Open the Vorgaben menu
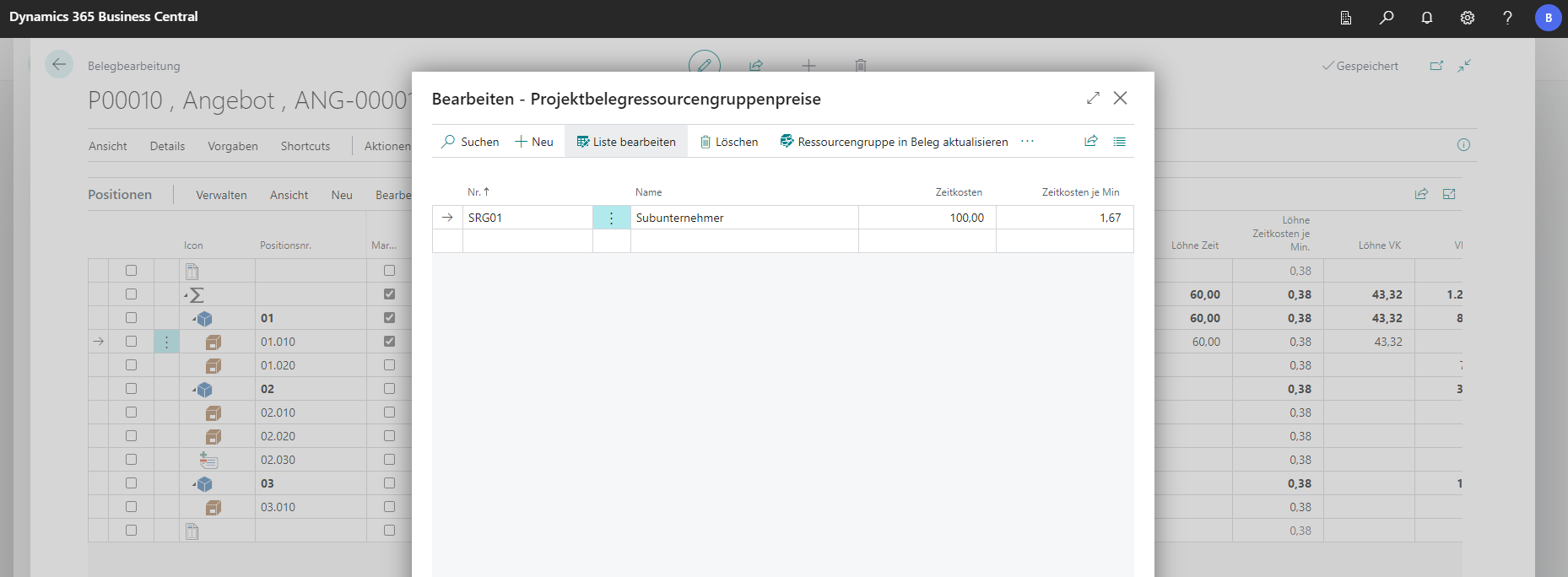This screenshot has width=1568, height=577. (233, 146)
